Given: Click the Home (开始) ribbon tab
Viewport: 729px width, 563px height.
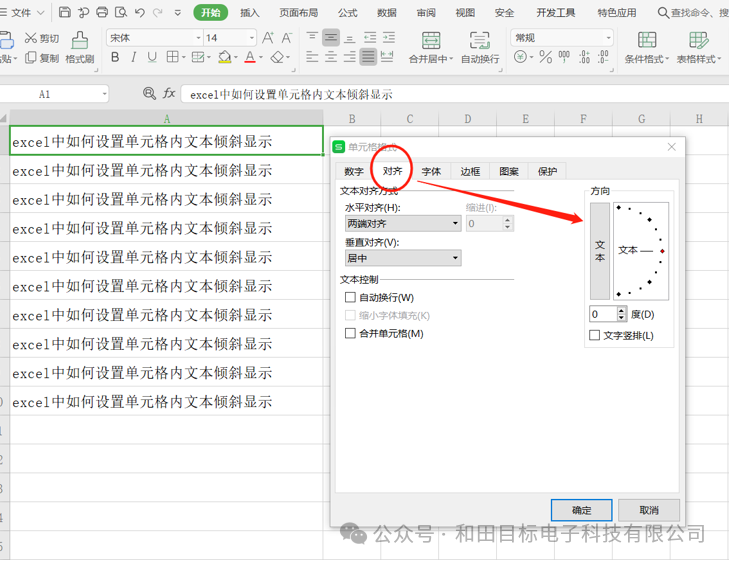Looking at the screenshot, I should click(x=211, y=13).
